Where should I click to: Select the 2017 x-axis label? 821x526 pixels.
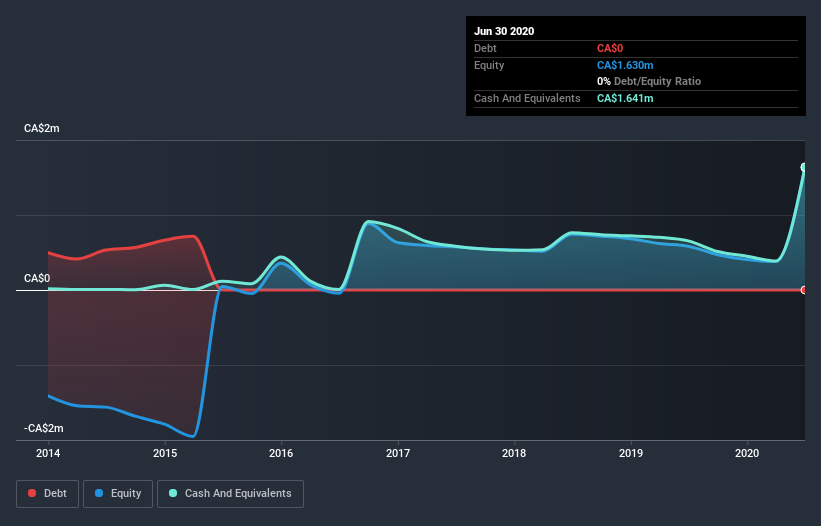398,453
